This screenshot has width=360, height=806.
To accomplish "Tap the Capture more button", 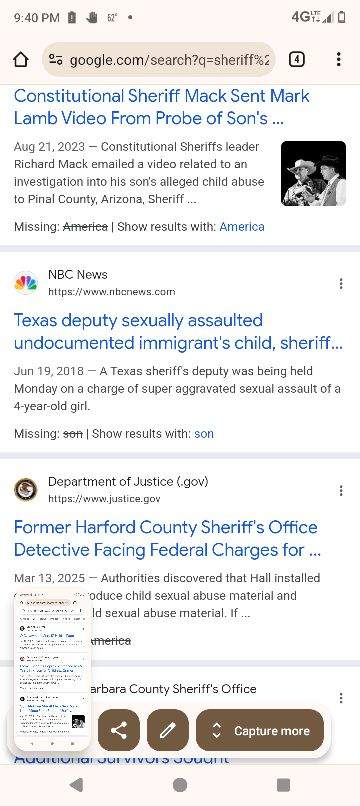I will 260,730.
